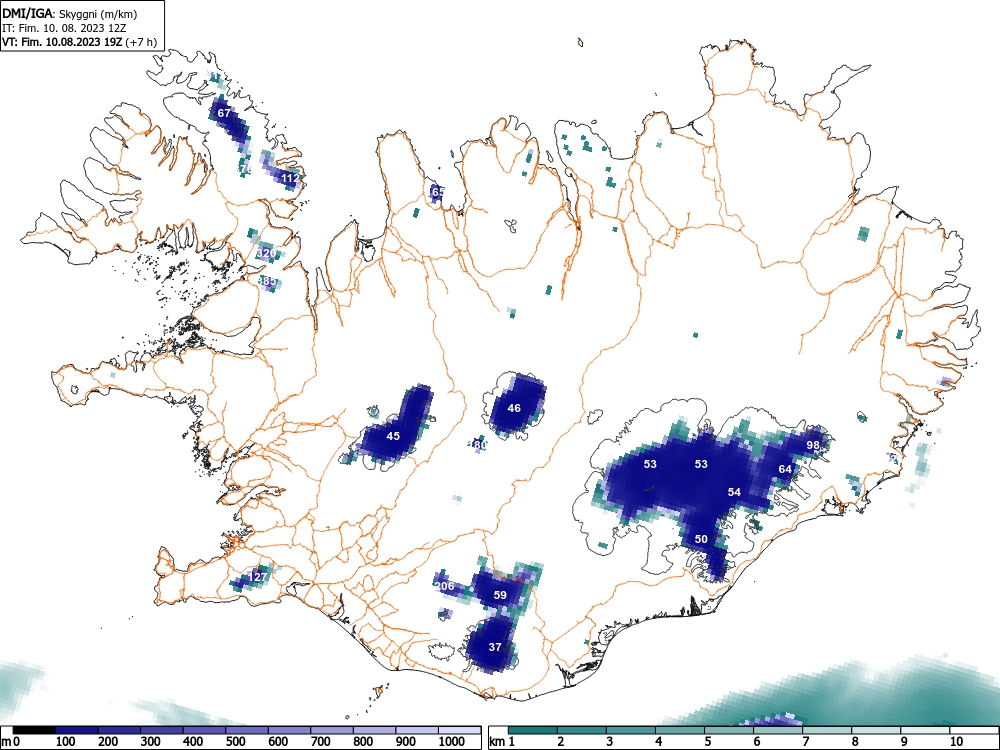Click the visibility value 320 on the map
1000x750 pixels.
(x=266, y=253)
